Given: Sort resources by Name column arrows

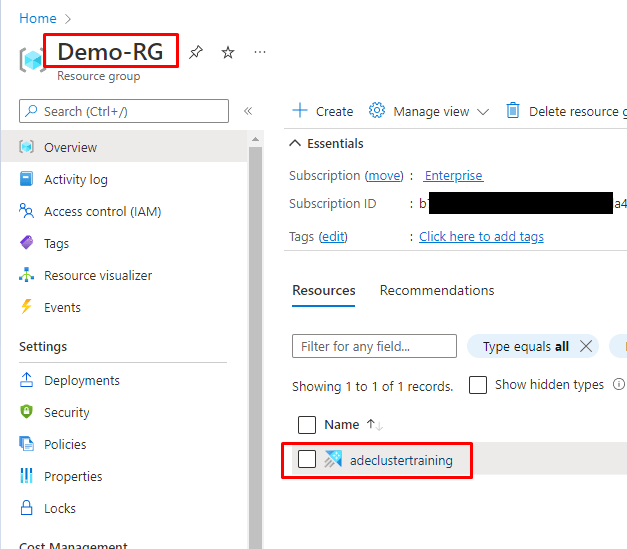Looking at the screenshot, I should pos(375,425).
